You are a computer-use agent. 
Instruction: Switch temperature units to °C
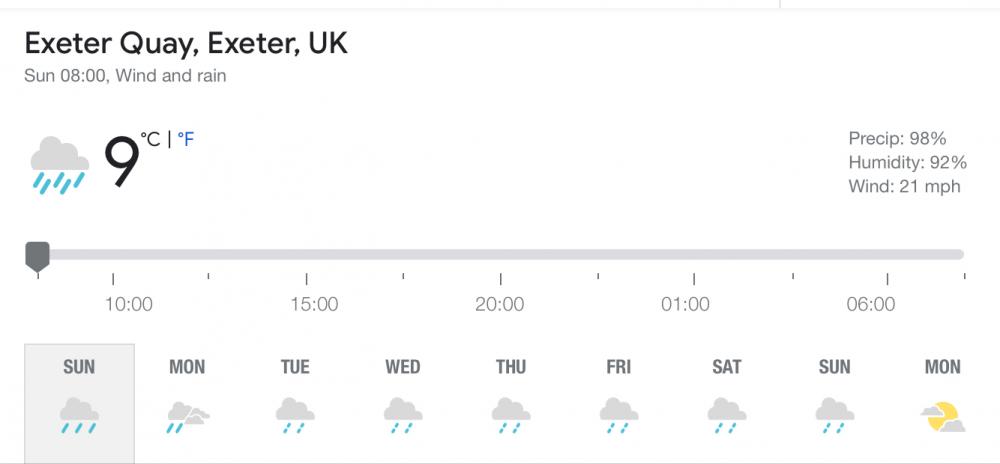coord(151,140)
